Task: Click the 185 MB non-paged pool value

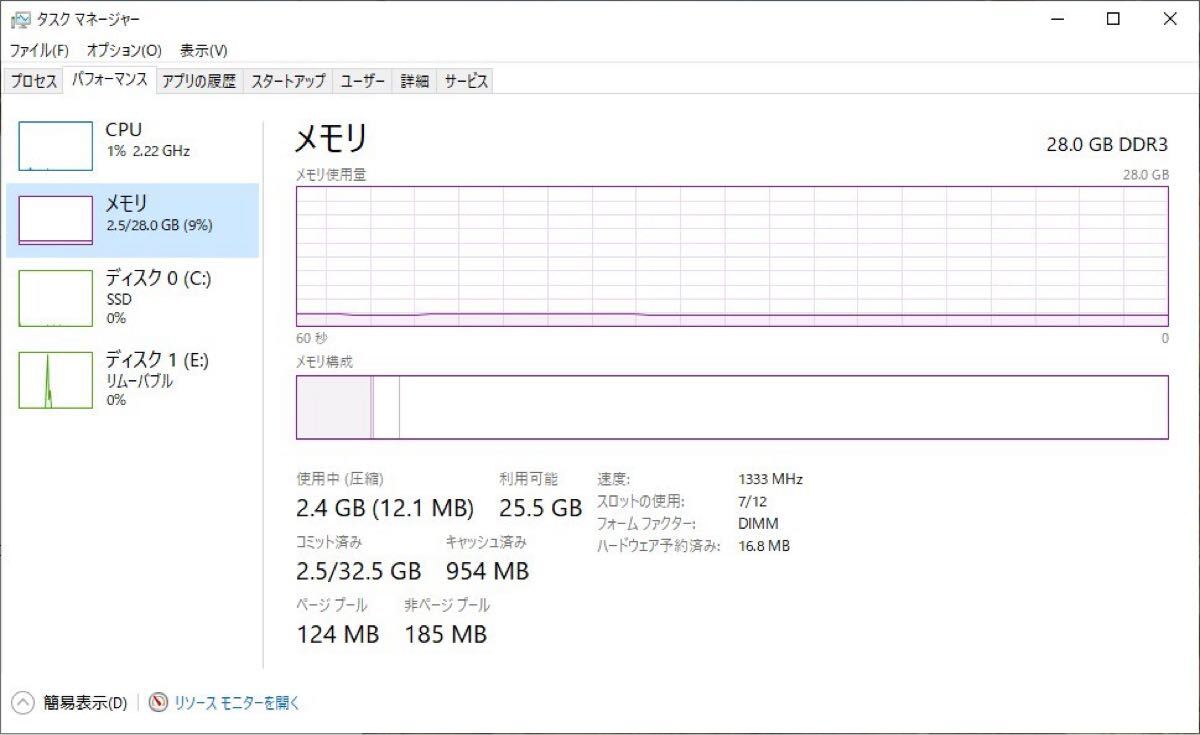Action: pyautogui.click(x=445, y=634)
